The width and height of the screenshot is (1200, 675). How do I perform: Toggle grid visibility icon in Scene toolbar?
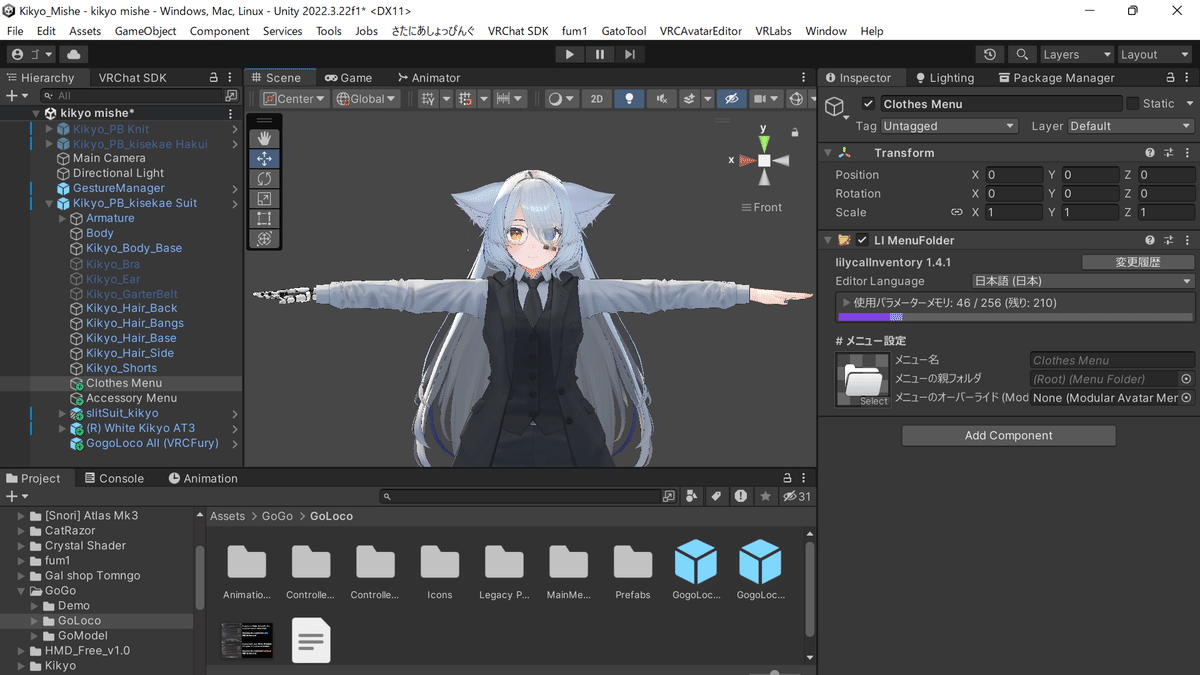point(428,98)
